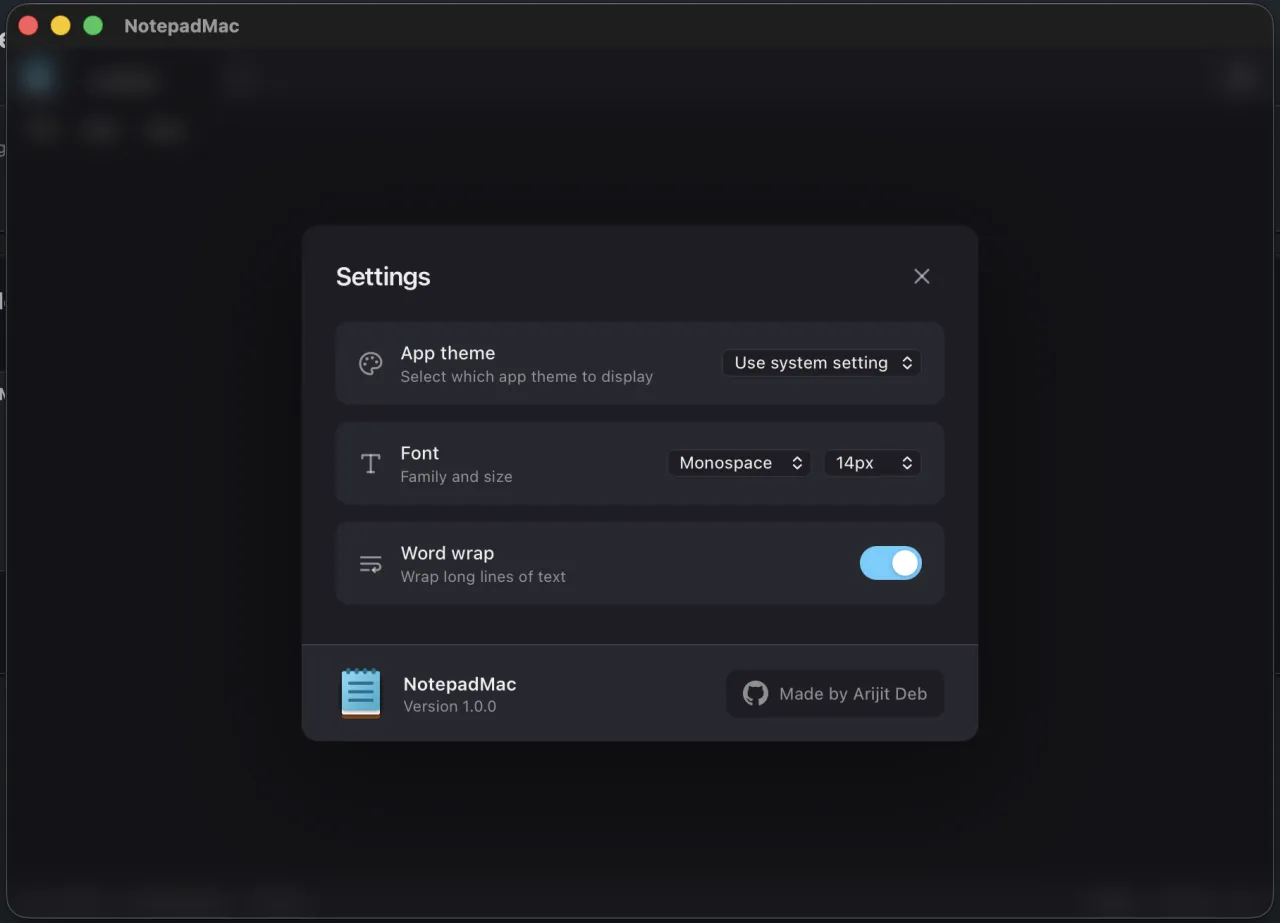Screen dimensions: 1280x923
Task: Click the Word wrap lines icon
Action: [370, 564]
